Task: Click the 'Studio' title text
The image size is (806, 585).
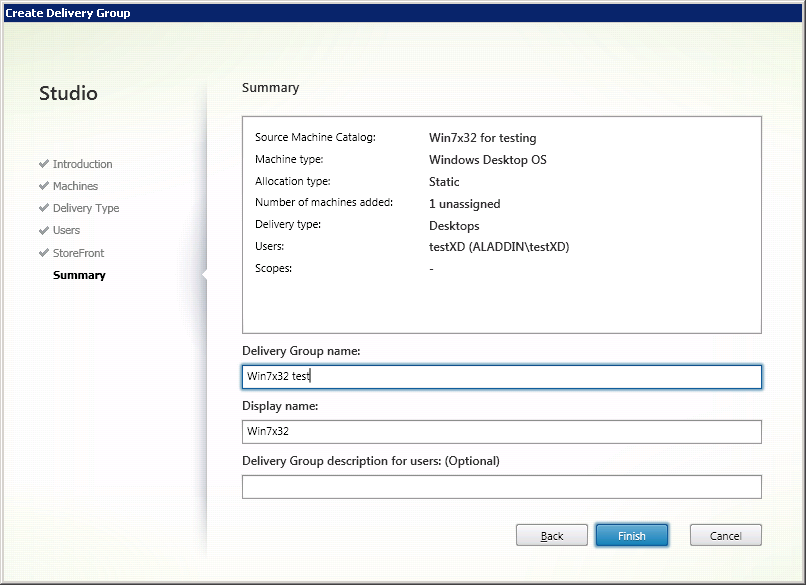Action: point(68,94)
